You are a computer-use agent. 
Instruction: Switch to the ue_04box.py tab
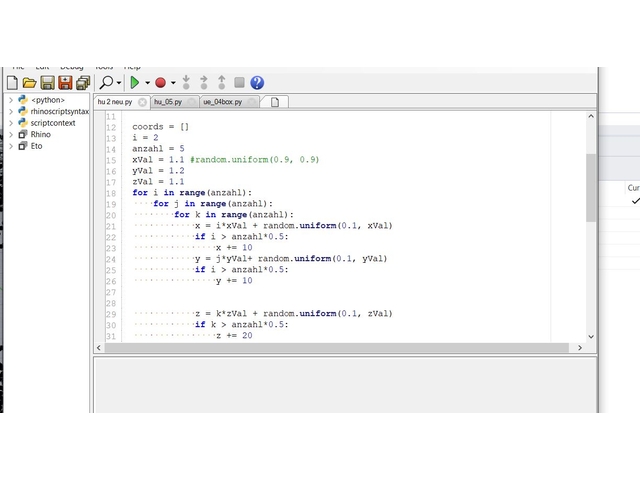[x=223, y=102]
